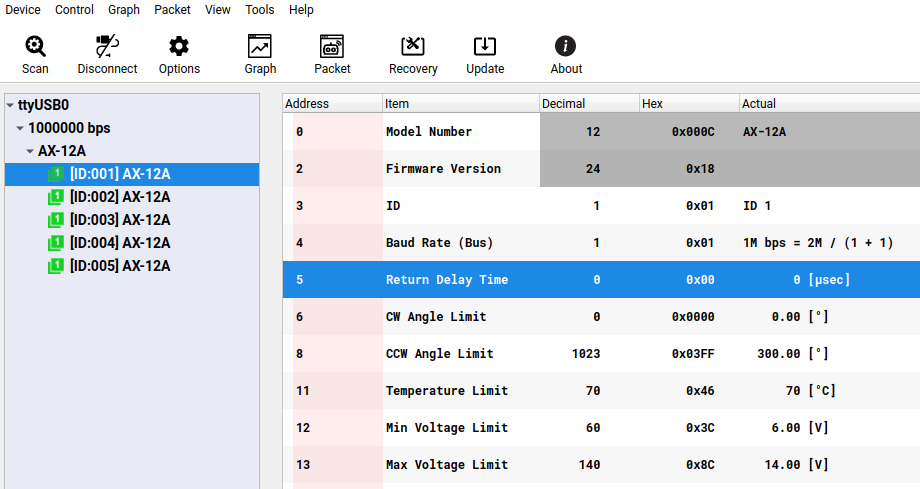Viewport: 920px width, 489px height.
Task: Click actual value 6.00 [V]
Action: 800,427
